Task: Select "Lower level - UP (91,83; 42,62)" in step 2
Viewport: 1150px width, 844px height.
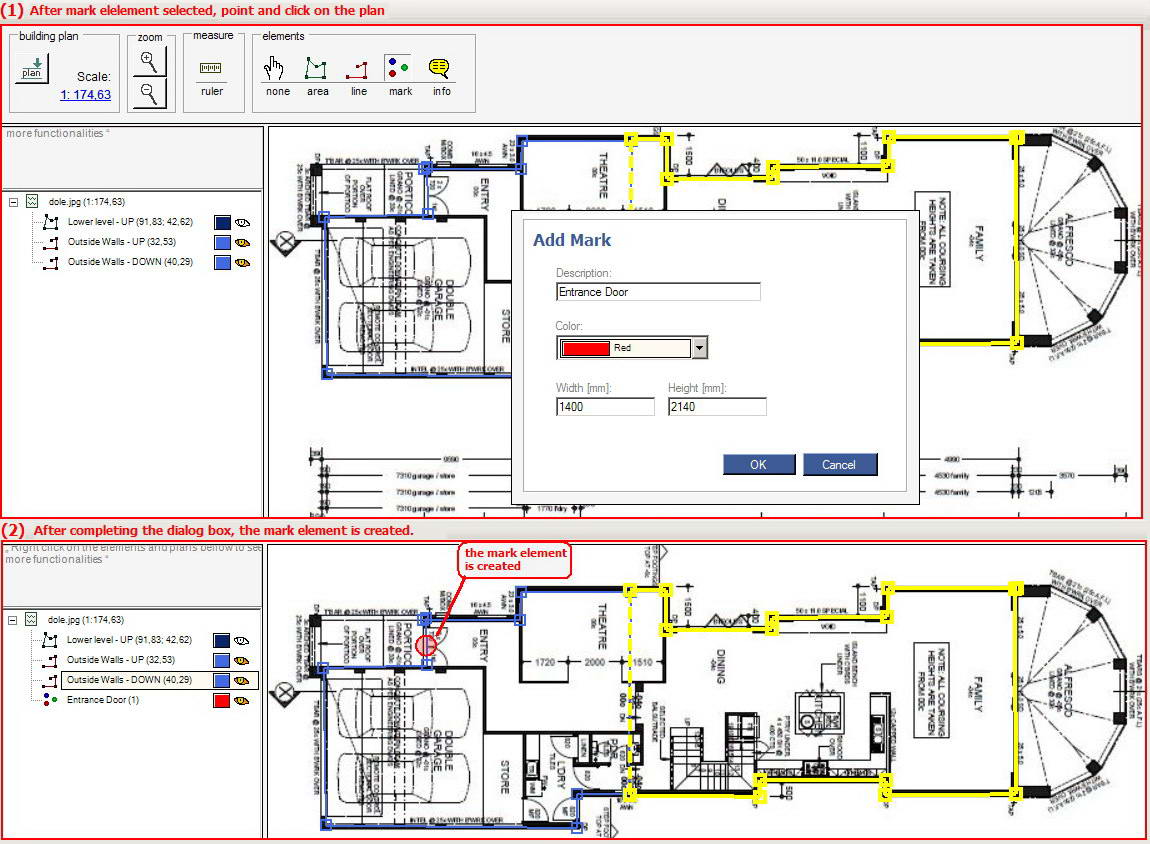Action: click(x=129, y=639)
